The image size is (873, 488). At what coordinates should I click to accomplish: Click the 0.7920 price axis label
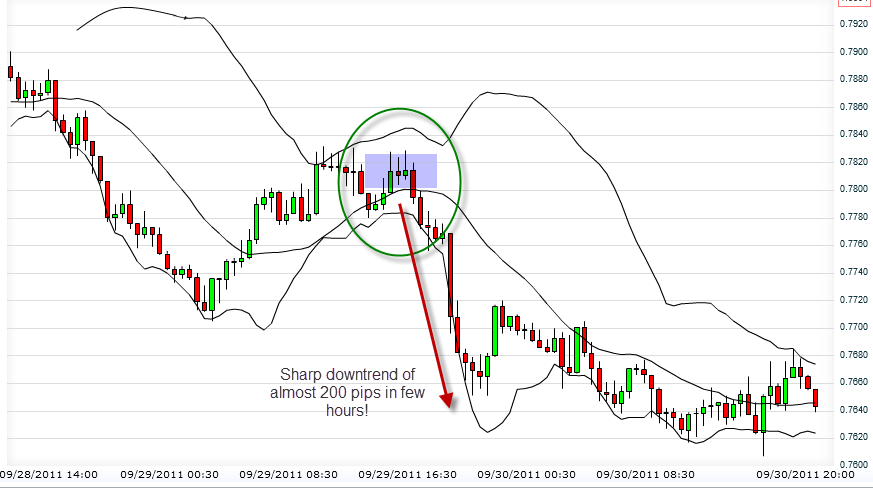(853, 24)
